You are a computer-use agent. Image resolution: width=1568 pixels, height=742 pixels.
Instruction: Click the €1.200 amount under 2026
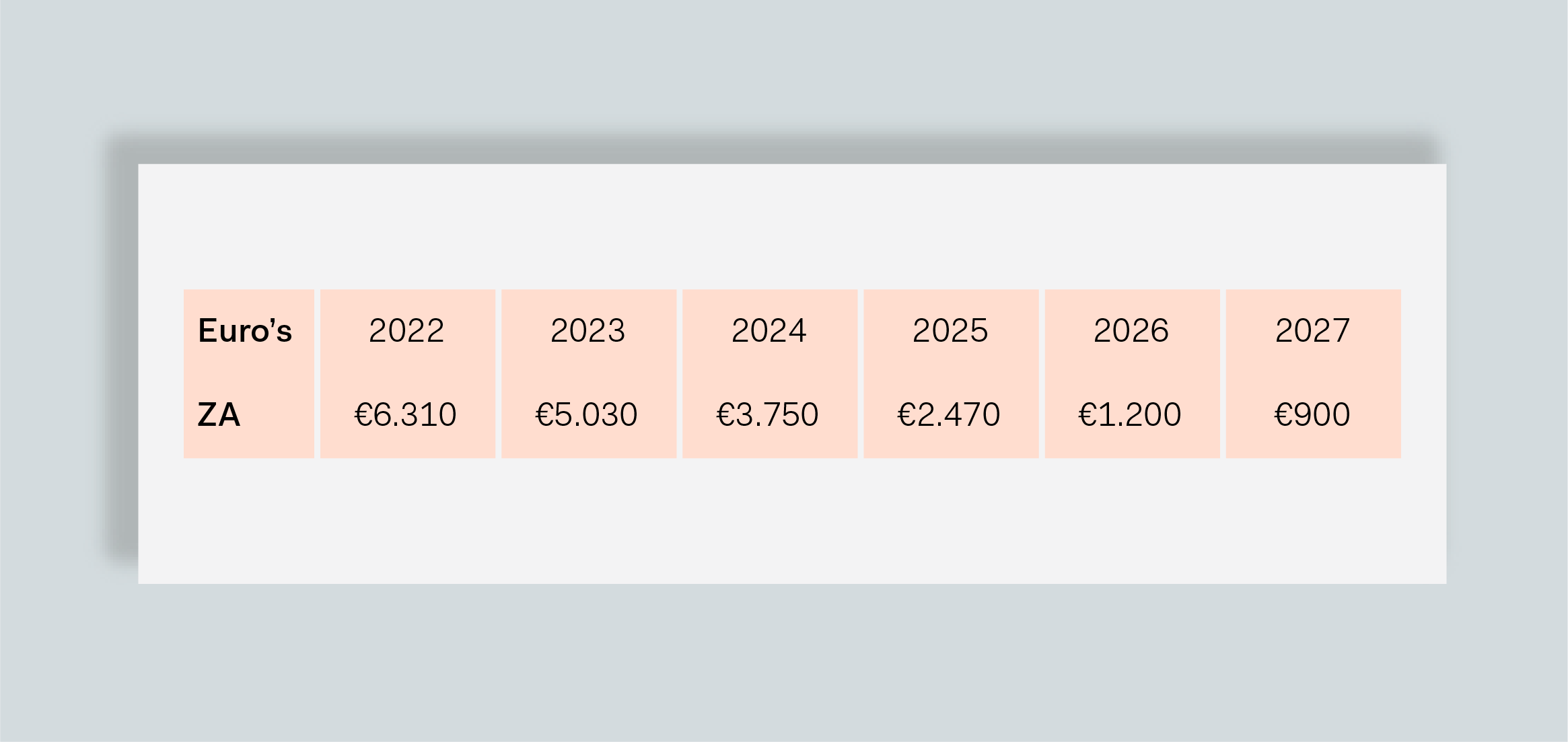point(1130,414)
